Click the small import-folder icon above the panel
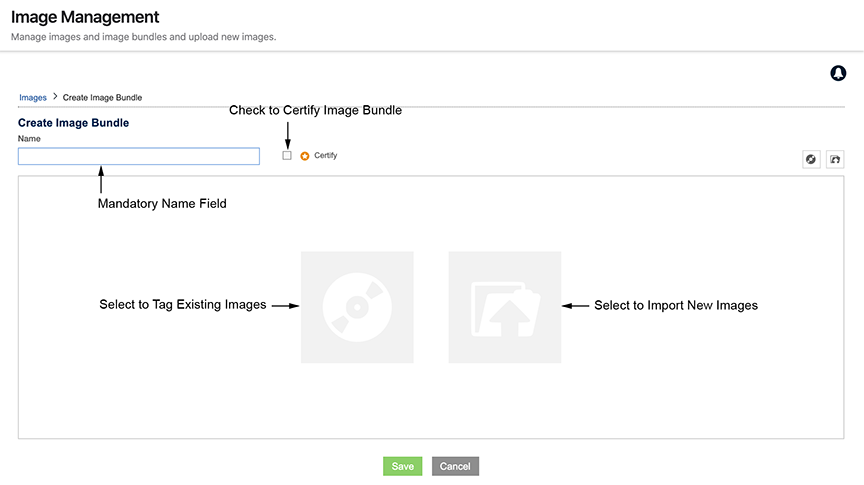Image resolution: width=864 pixels, height=485 pixels. click(x=835, y=159)
